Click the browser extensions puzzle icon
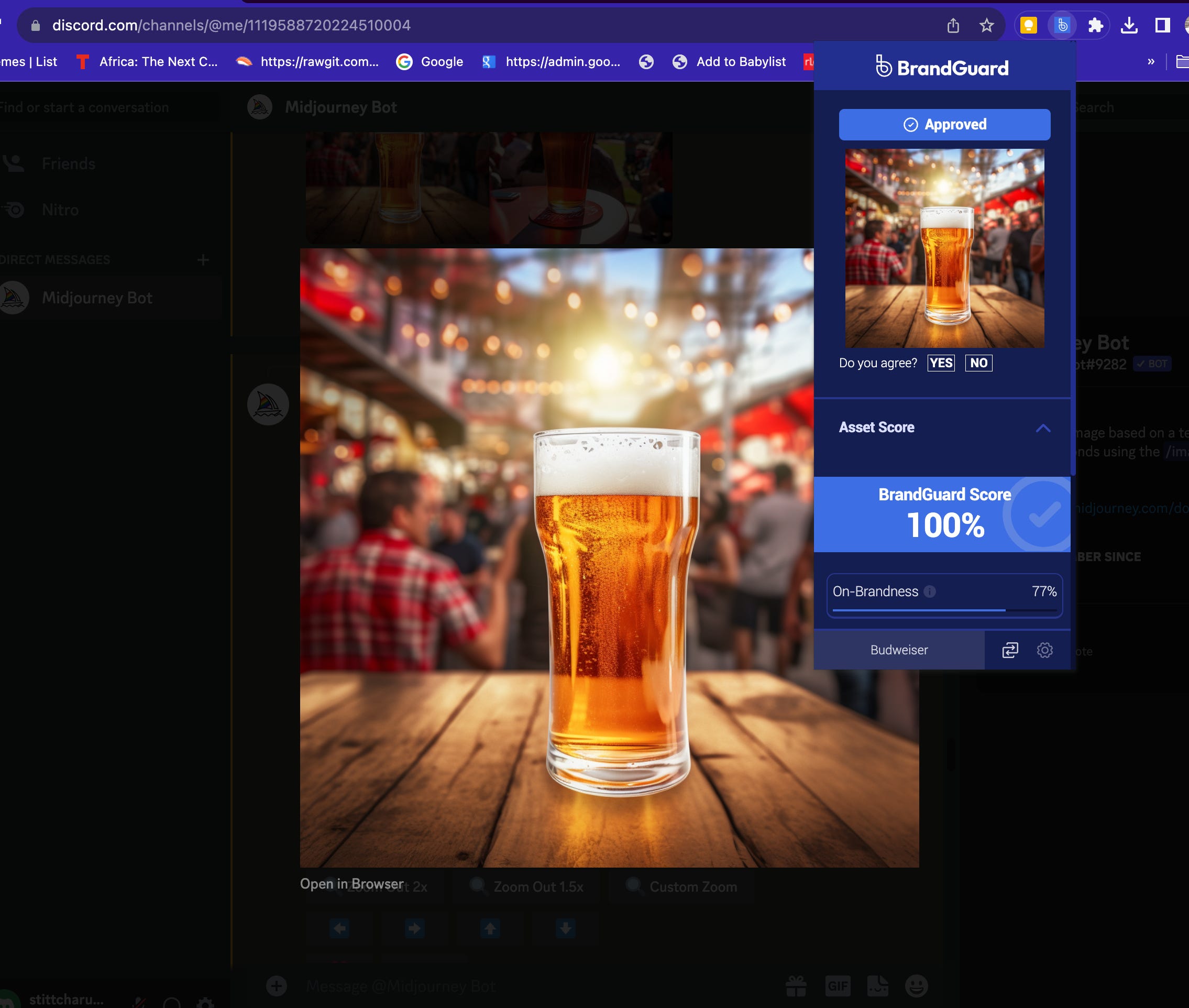 1095,25
